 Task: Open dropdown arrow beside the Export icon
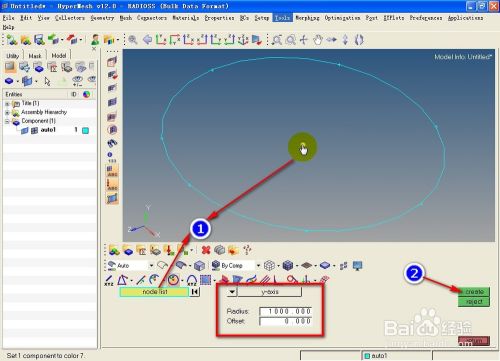[80, 40]
